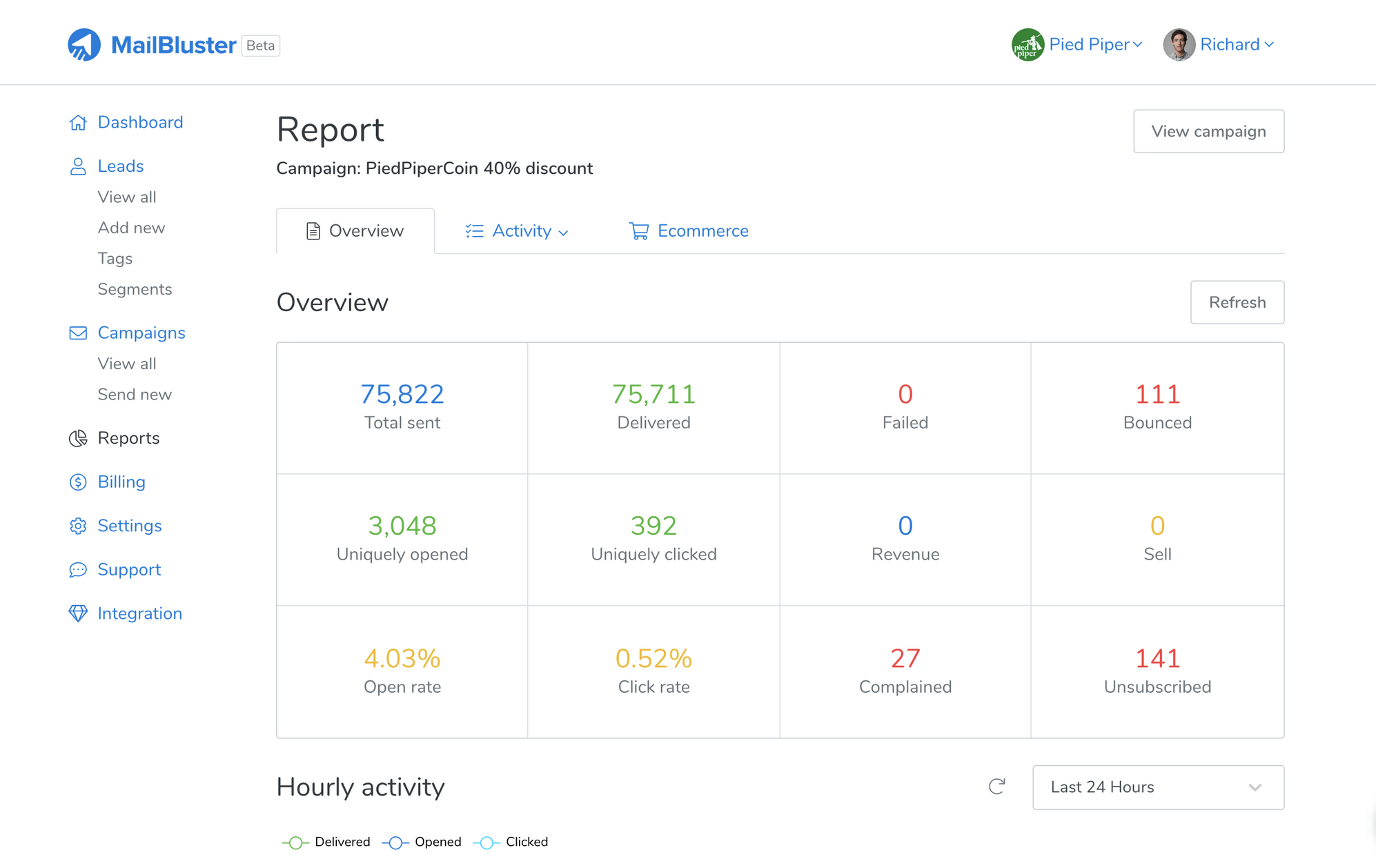Image resolution: width=1376 pixels, height=868 pixels.
Task: Click the Reports pie chart icon
Action: pos(78,438)
